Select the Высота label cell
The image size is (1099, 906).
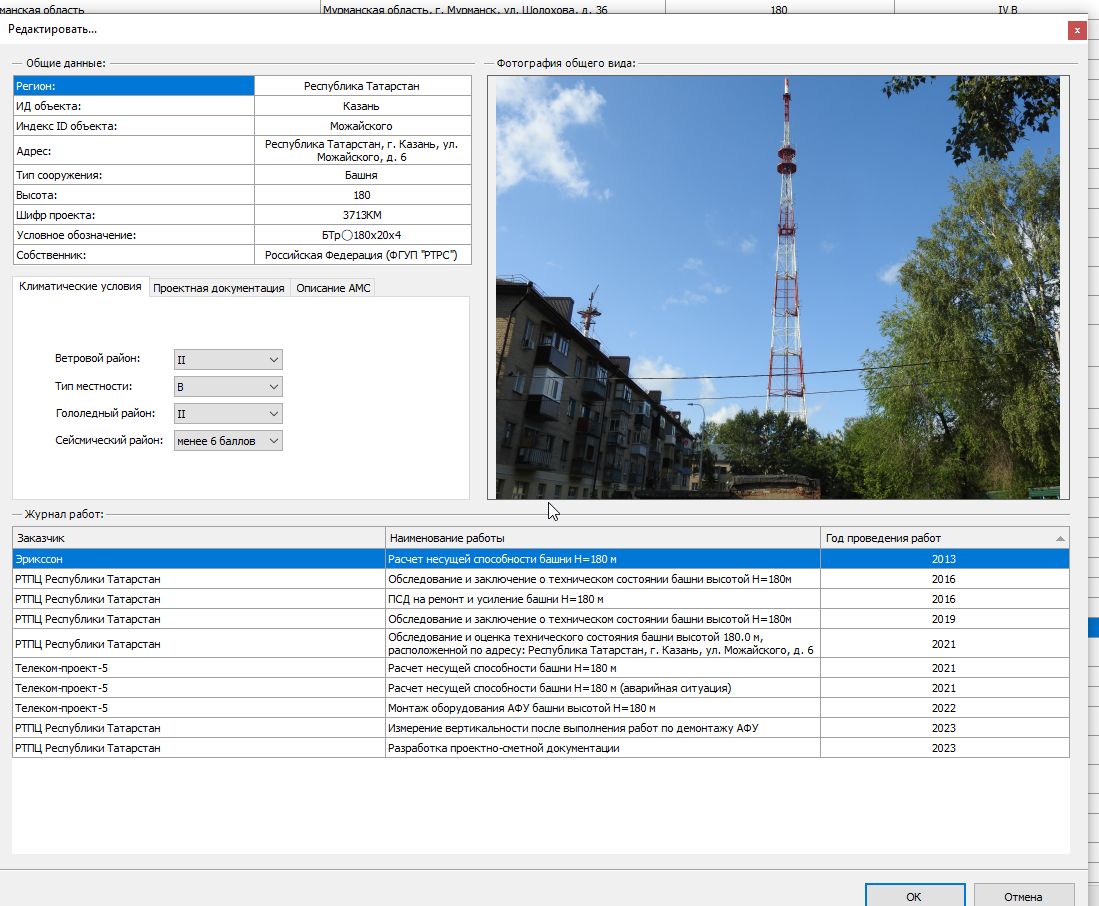(133, 195)
